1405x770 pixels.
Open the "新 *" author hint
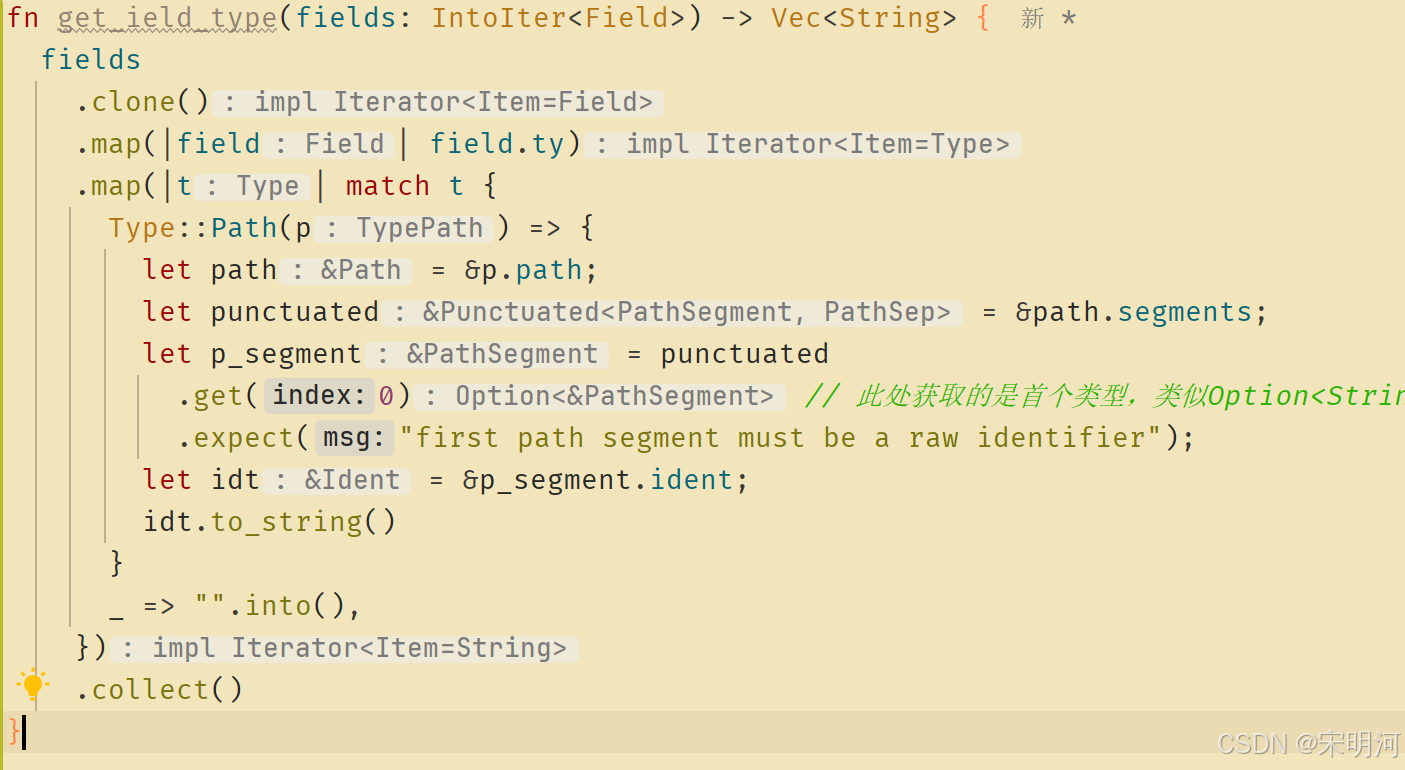[x=1048, y=18]
